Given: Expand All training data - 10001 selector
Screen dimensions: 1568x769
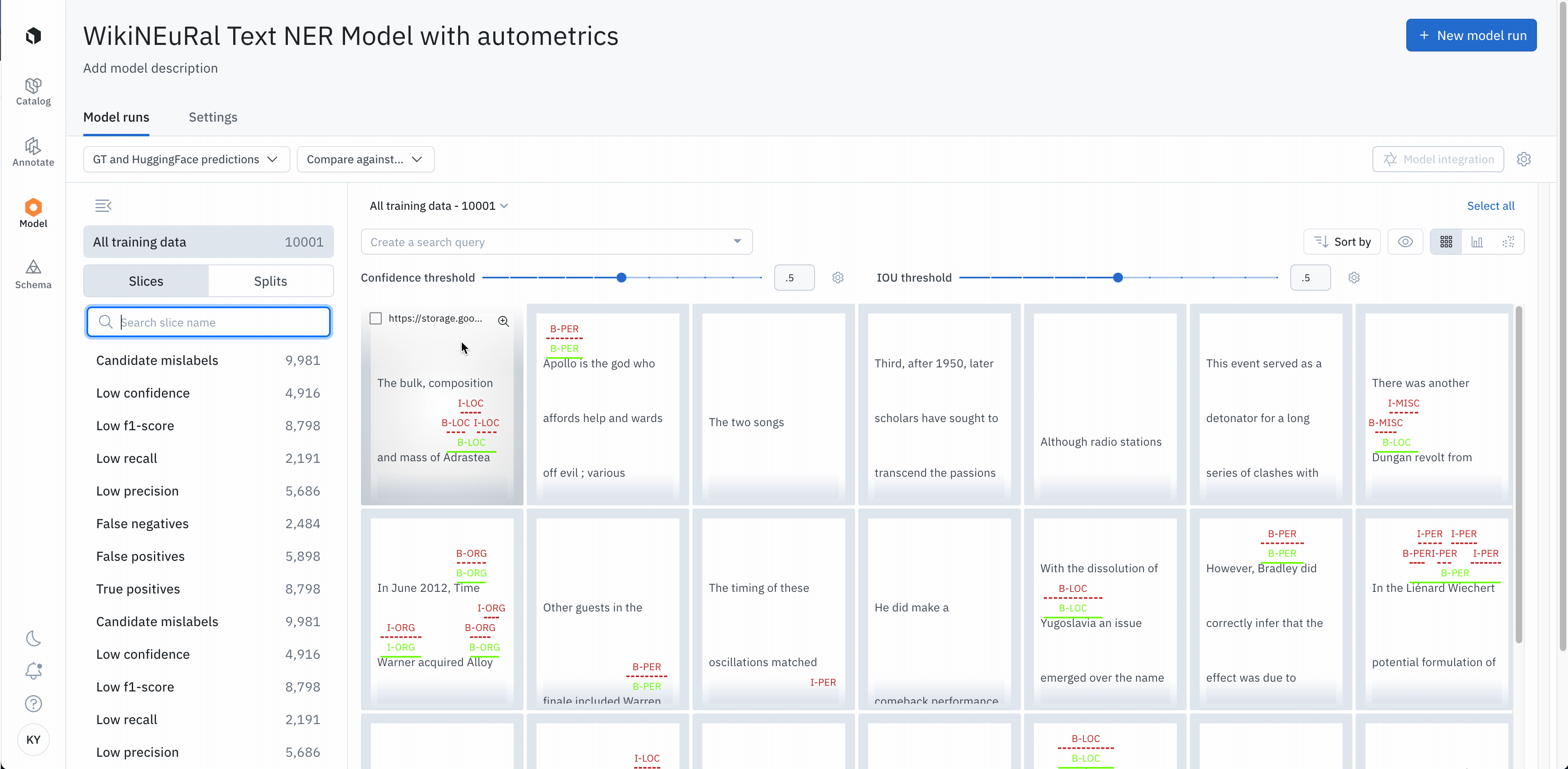Looking at the screenshot, I should point(438,206).
